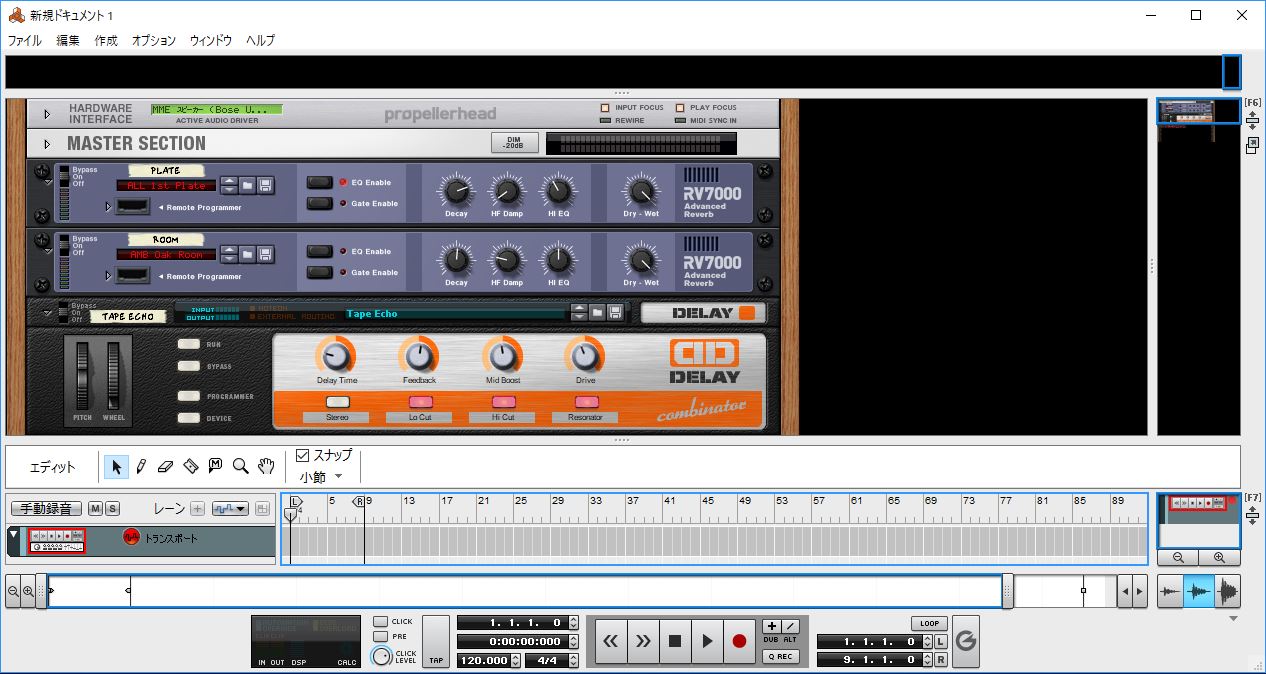Click the 手動録音 button

click(46, 509)
